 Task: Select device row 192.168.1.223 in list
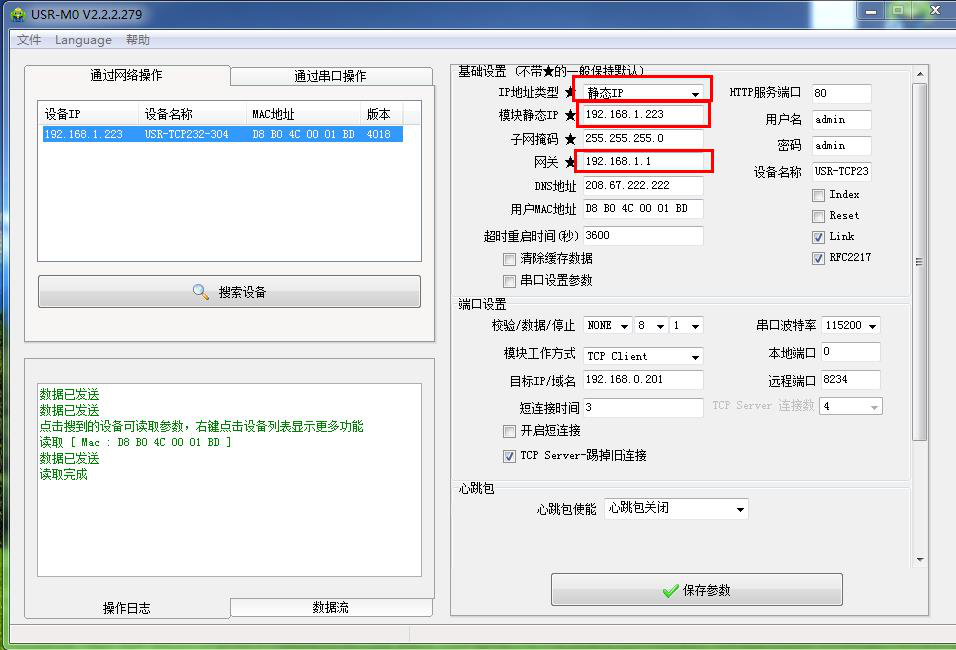click(x=223, y=134)
